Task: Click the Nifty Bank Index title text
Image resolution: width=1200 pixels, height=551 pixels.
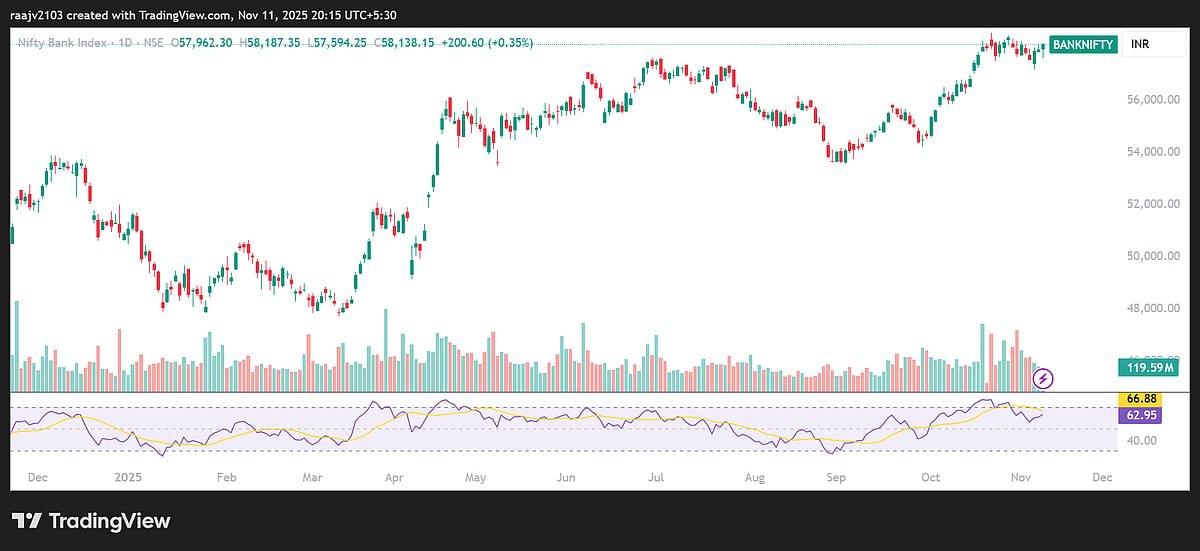Action: [x=57, y=43]
